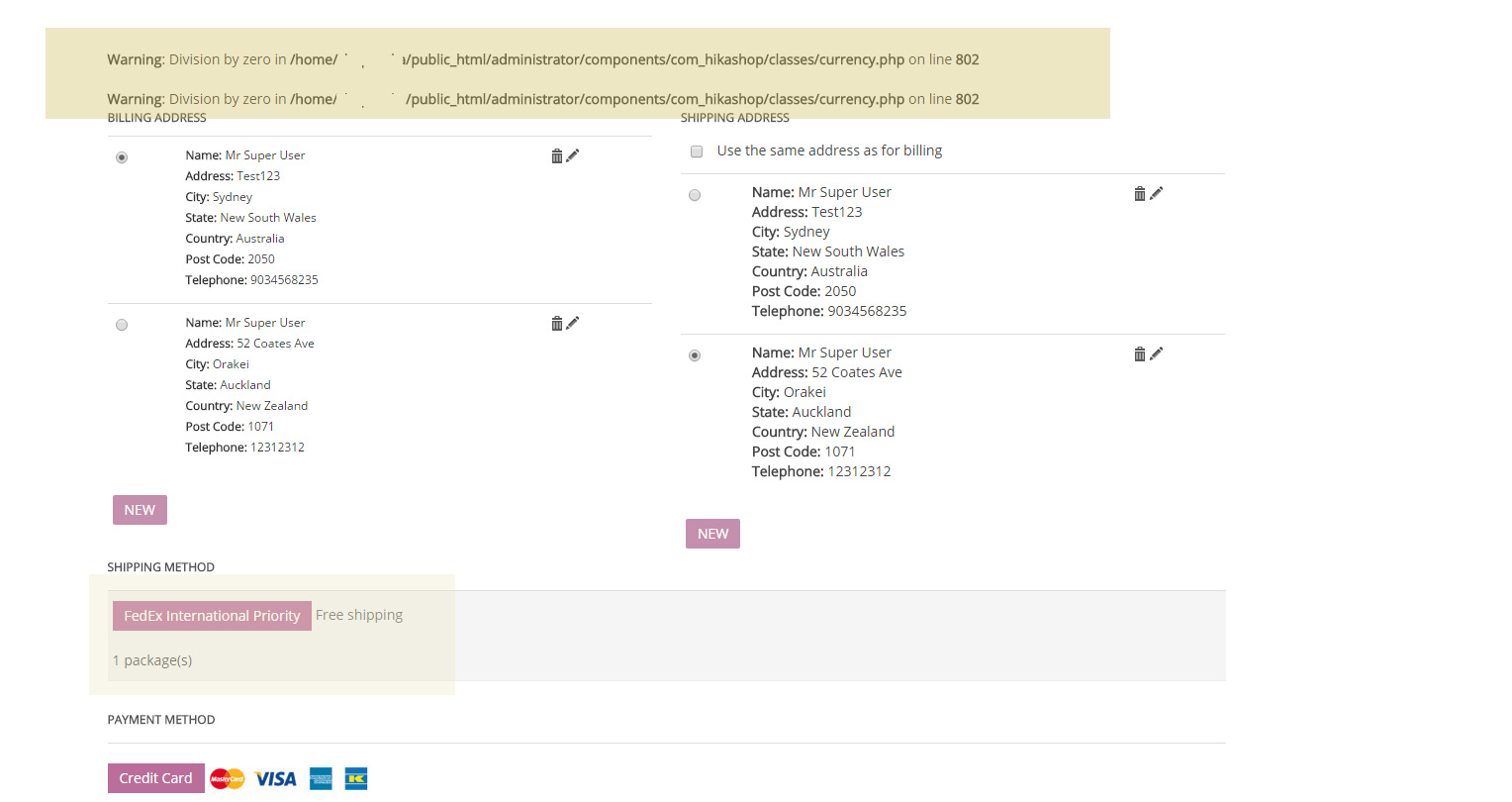Edit the Orakei billing address
This screenshot has width=1512, height=802.
point(573,323)
